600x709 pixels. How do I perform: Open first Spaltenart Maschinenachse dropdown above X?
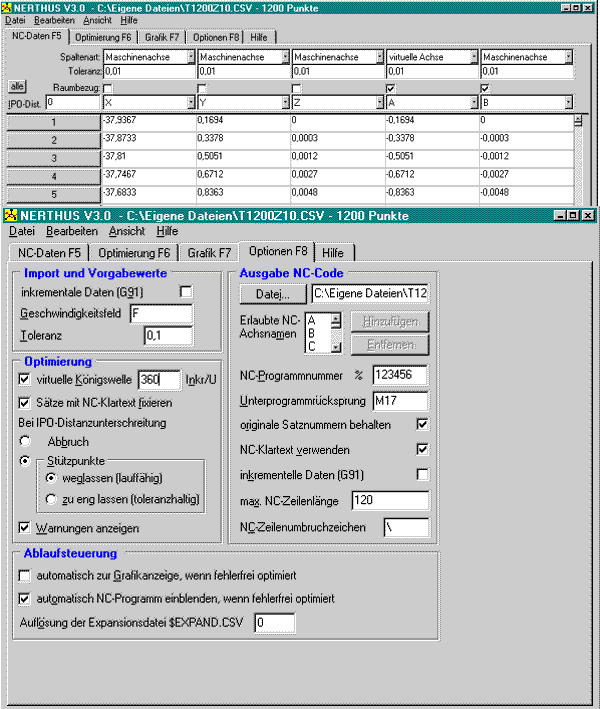191,57
